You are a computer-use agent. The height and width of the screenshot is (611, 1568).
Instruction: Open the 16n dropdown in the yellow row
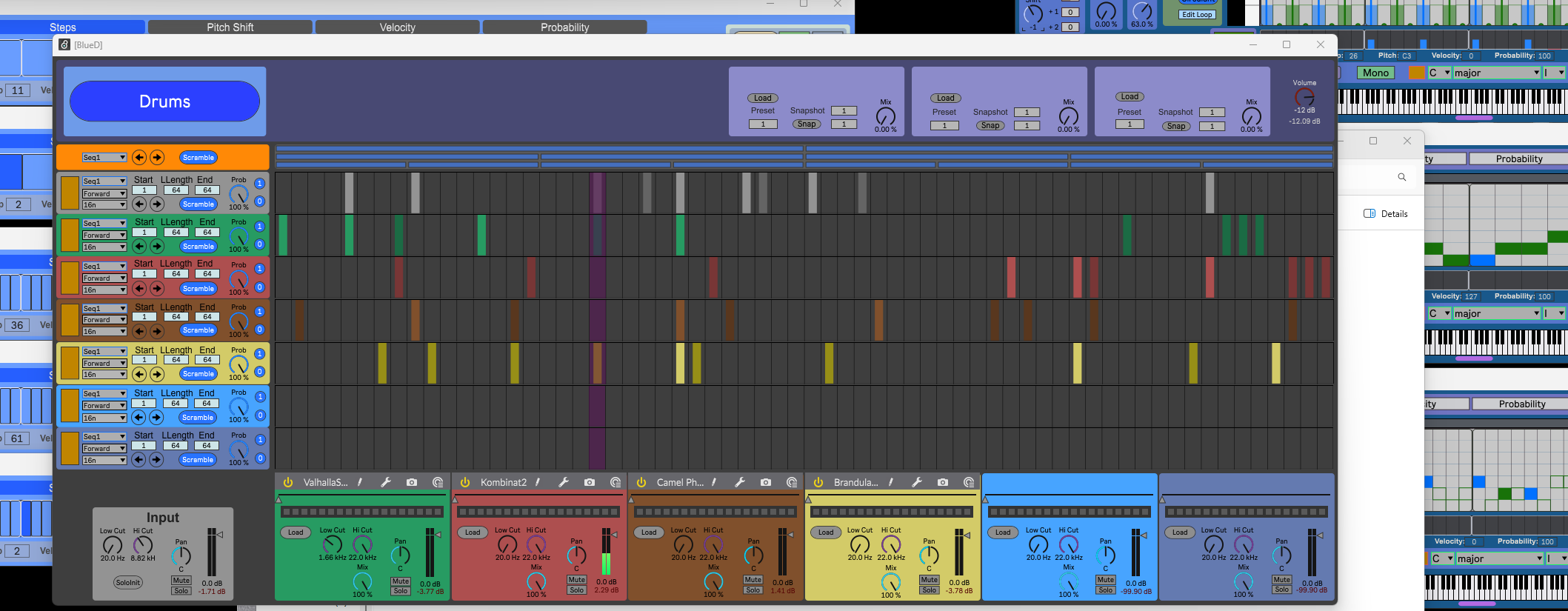(x=104, y=375)
